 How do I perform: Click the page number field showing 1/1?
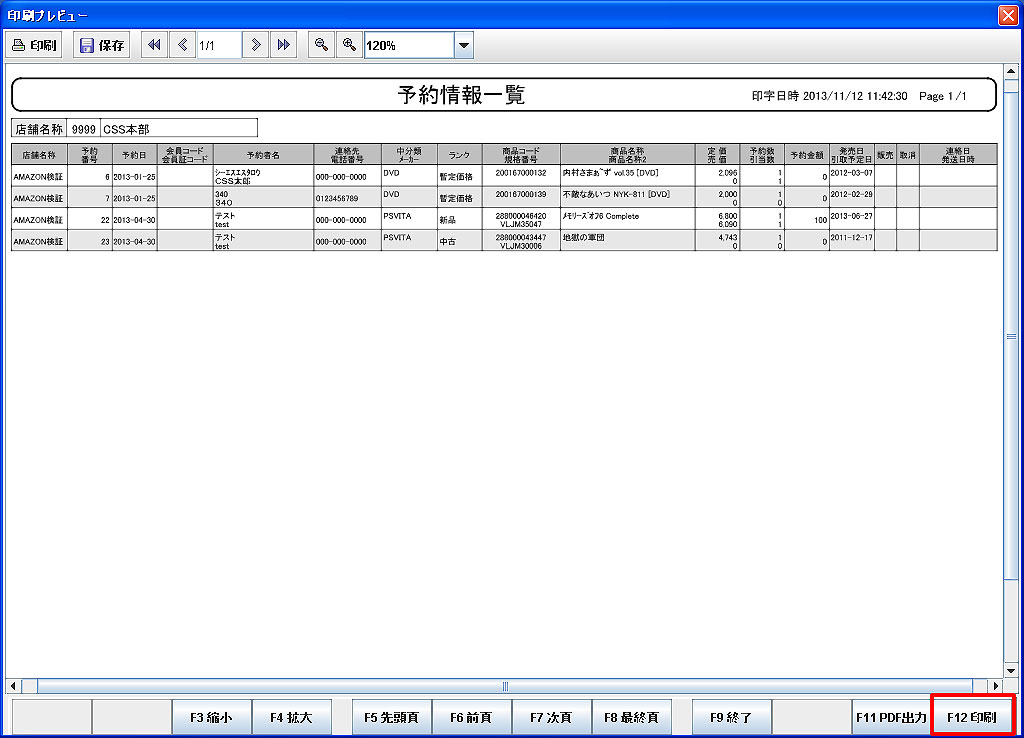218,45
